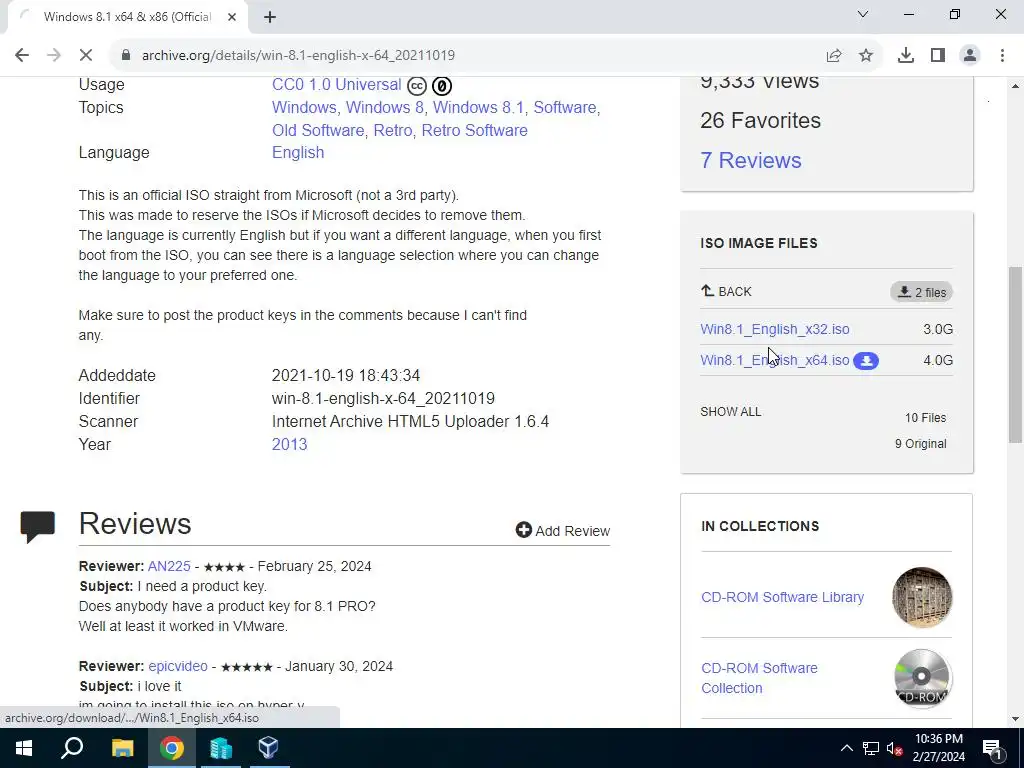Open the Retro Software topic link
This screenshot has height=768, width=1024.
pyautogui.click(x=474, y=131)
